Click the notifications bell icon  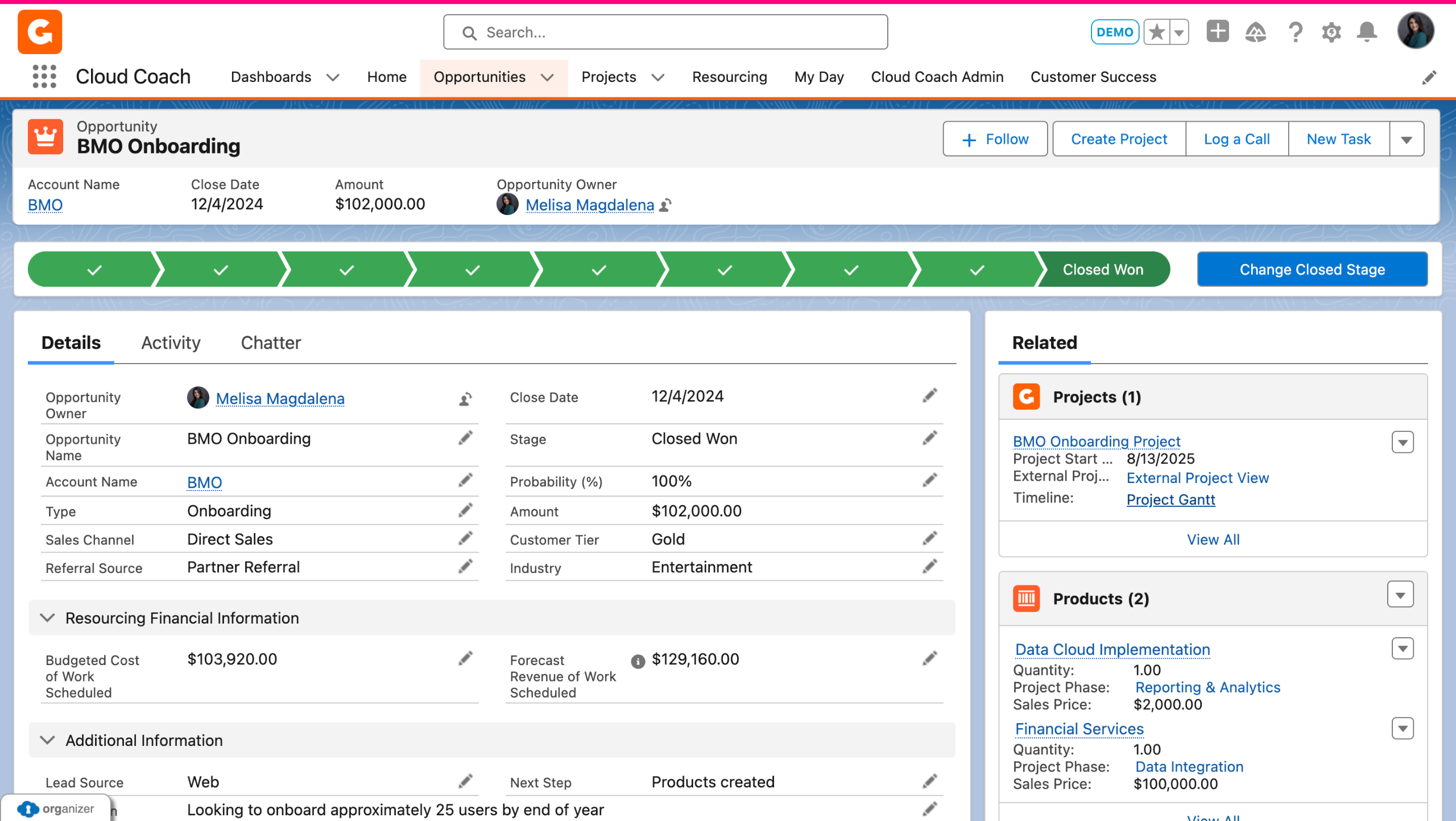tap(1367, 32)
